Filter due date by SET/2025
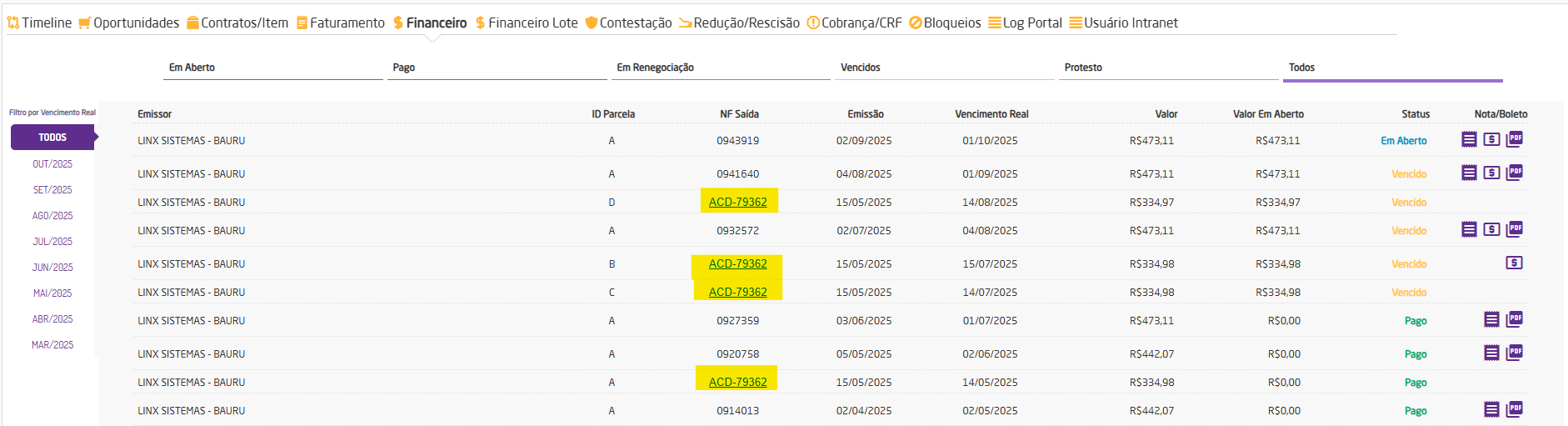The width and height of the screenshot is (1568, 426). (x=52, y=190)
